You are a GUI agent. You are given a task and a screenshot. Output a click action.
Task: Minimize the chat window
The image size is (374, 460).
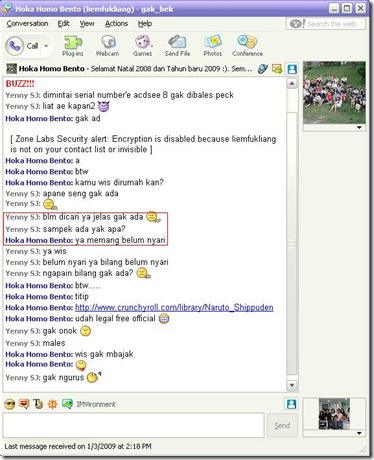(x=334, y=8)
